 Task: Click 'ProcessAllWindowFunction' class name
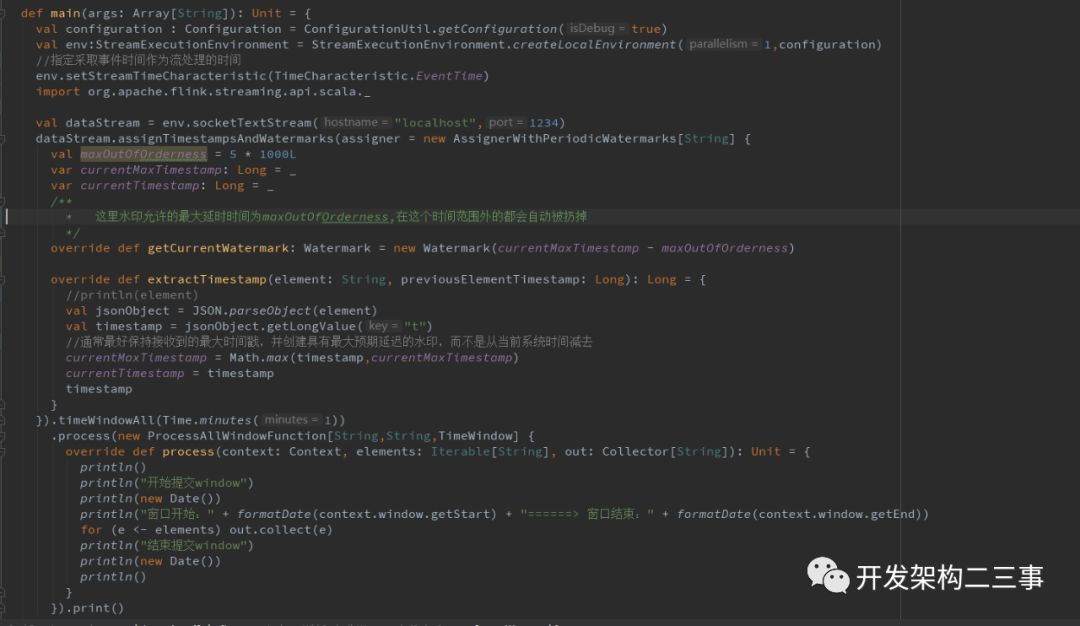pyautogui.click(x=236, y=436)
